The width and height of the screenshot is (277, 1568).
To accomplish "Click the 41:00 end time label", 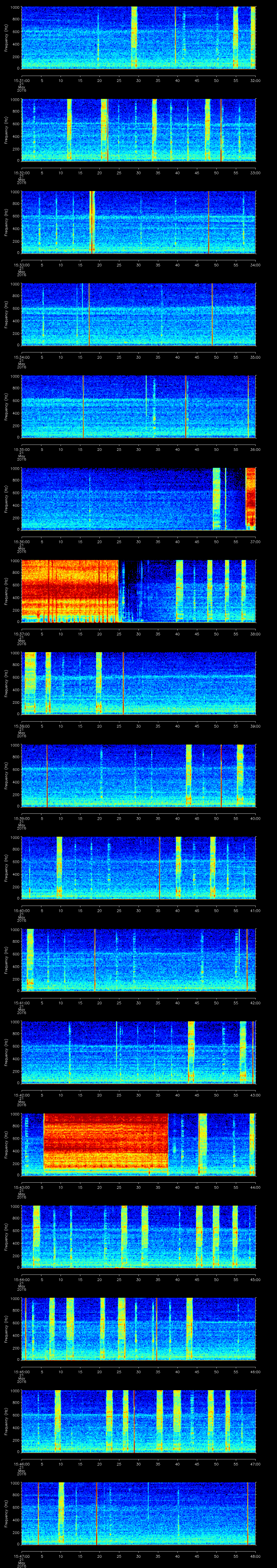I will tap(255, 910).
